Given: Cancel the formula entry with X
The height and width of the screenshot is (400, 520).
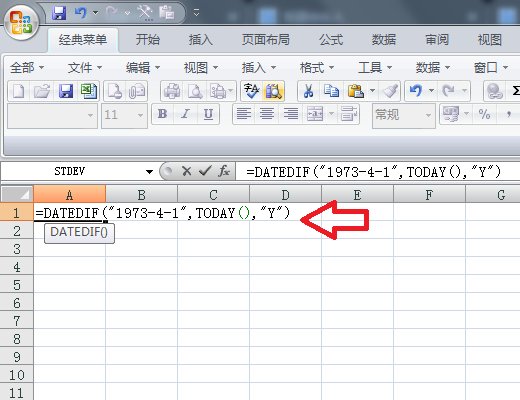Looking at the screenshot, I should (187, 171).
